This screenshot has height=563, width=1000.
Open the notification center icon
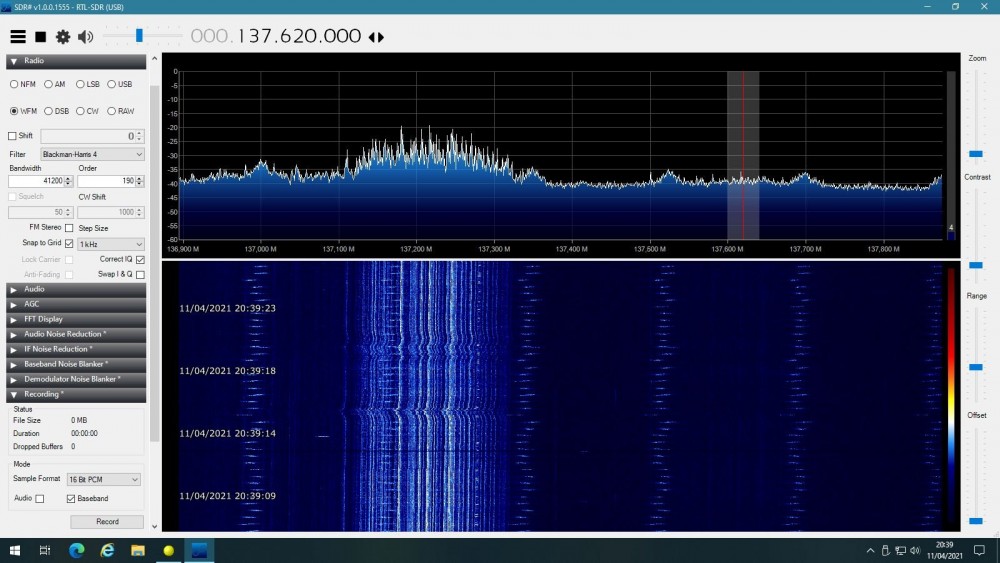tap(980, 550)
